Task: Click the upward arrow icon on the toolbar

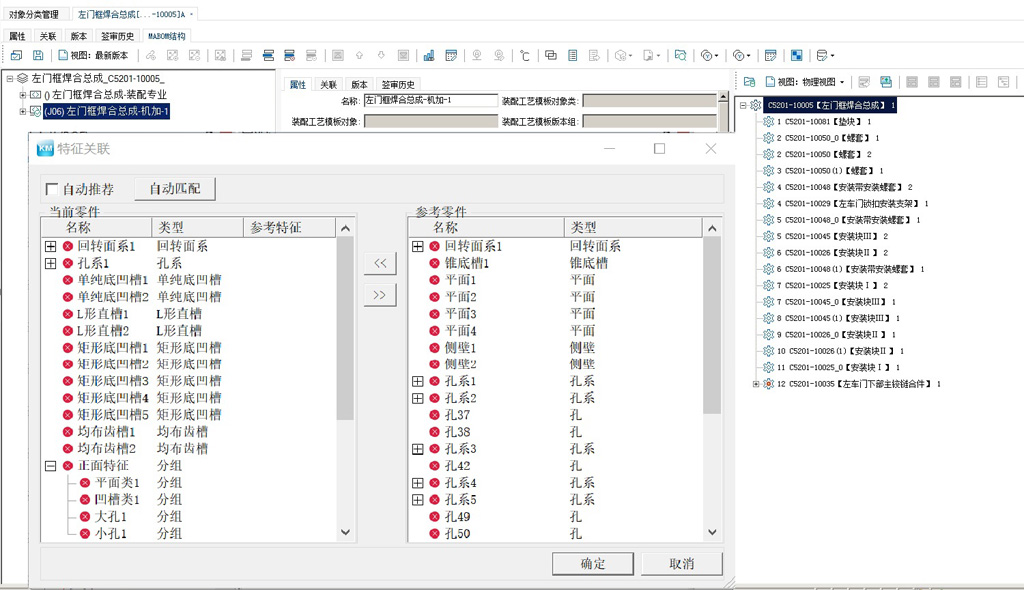Action: pos(358,55)
